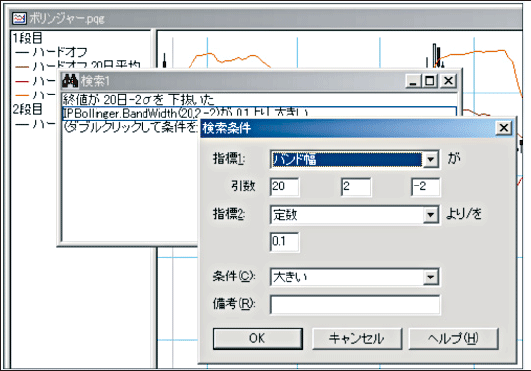Maximize the 検索1 window
The width and height of the screenshot is (531, 371).
430,81
